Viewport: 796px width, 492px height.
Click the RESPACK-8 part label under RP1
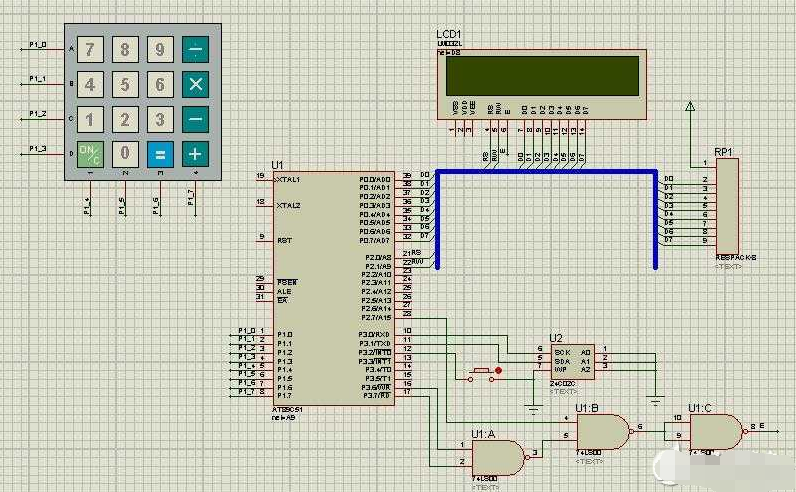pos(736,258)
